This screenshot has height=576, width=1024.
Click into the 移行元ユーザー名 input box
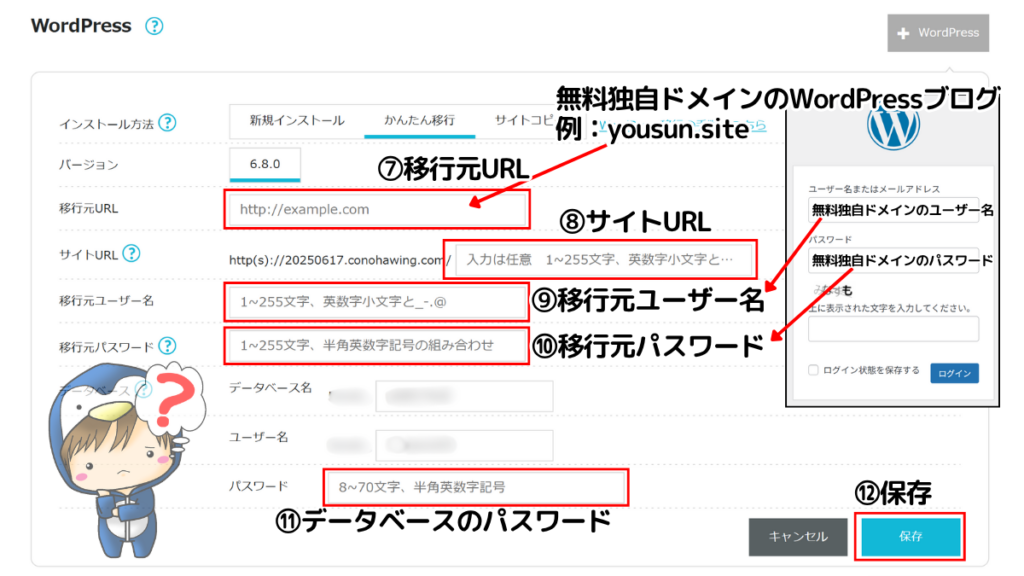377,302
